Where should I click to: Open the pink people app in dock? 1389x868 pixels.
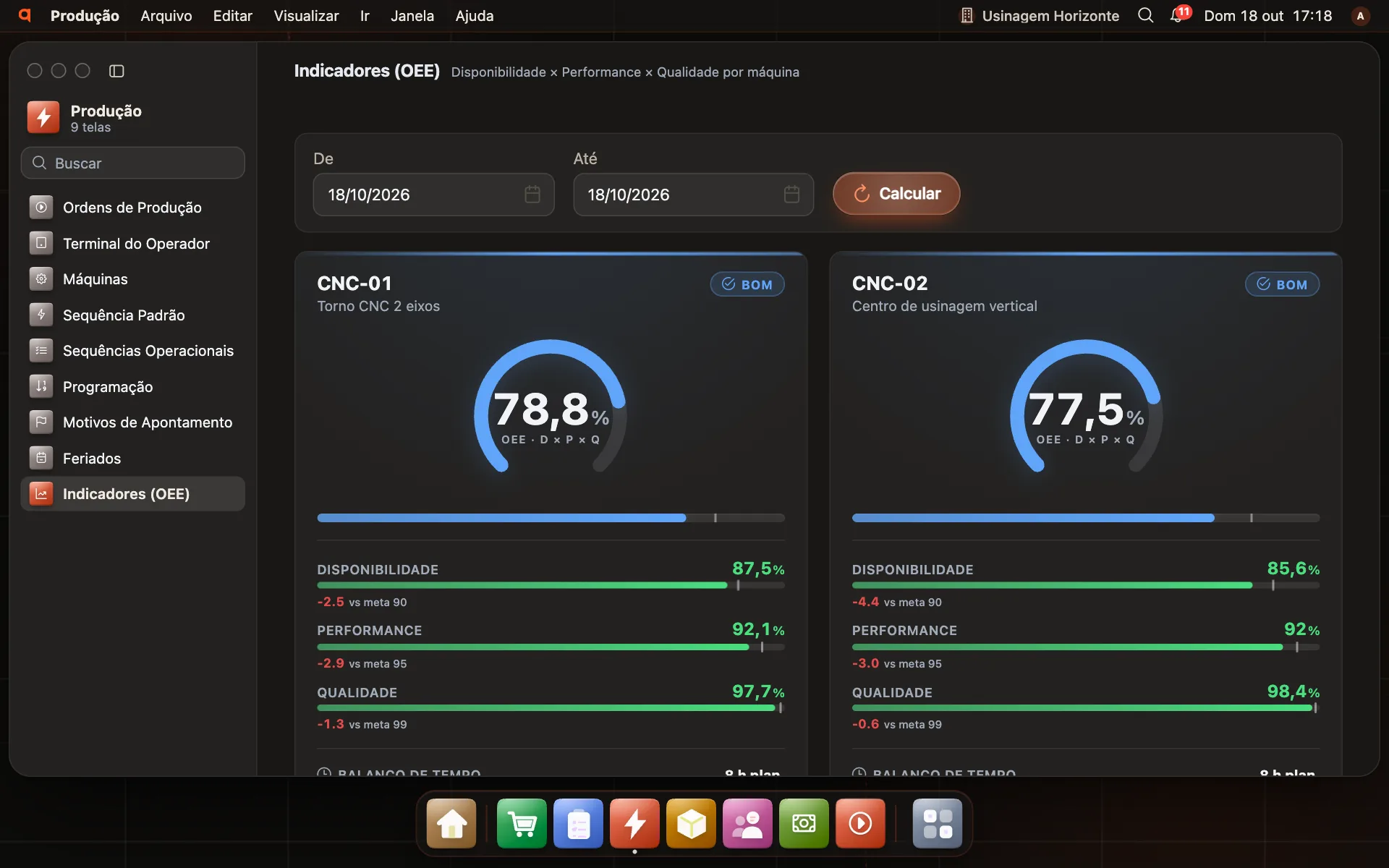(x=748, y=823)
